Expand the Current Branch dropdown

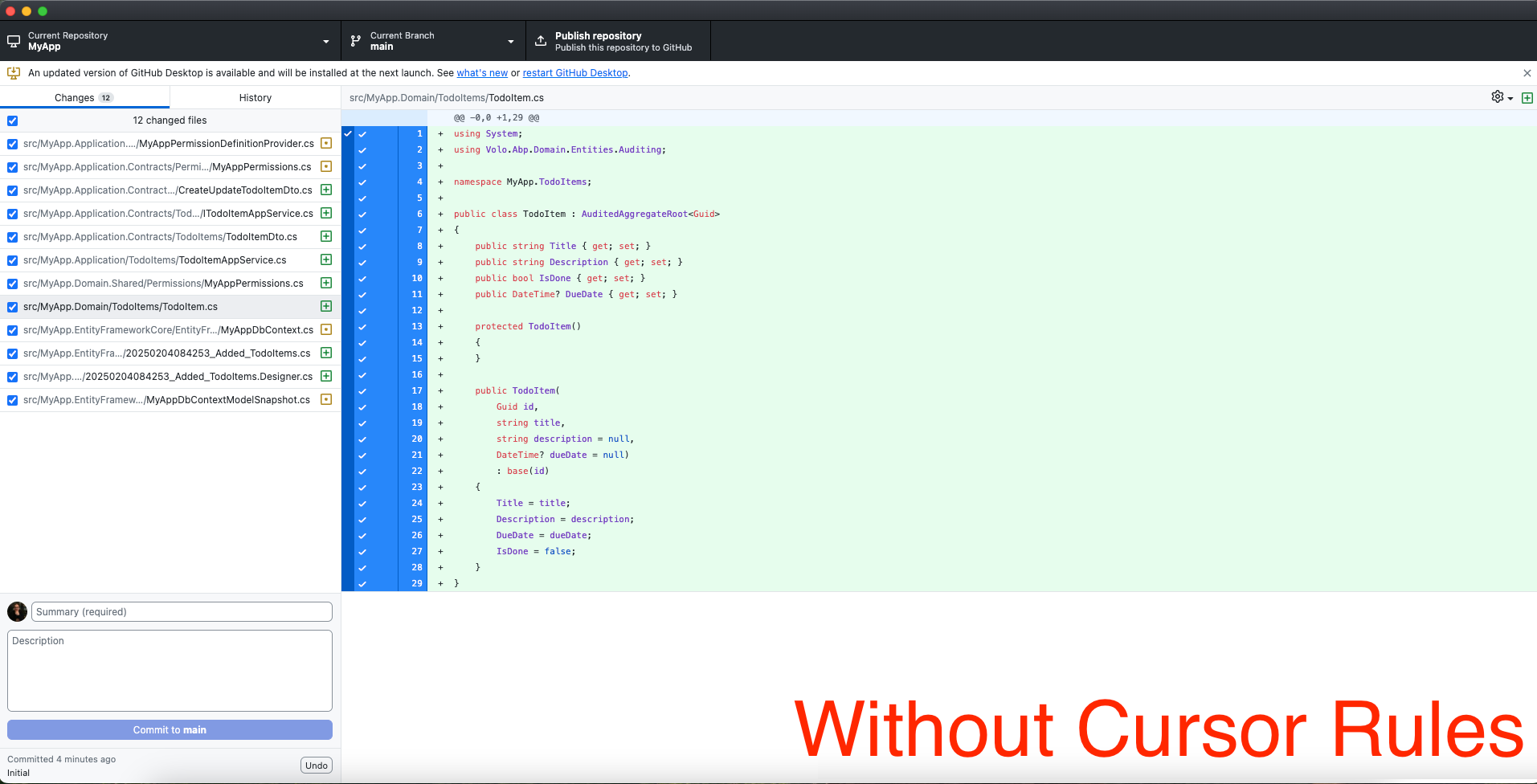433,41
